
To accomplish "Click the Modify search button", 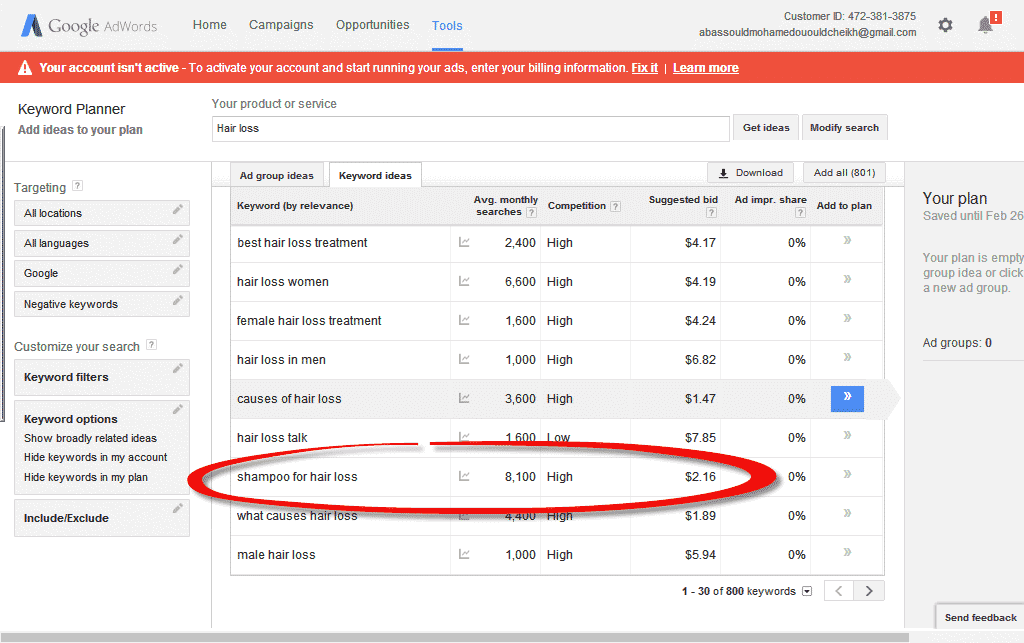I will click(844, 127).
